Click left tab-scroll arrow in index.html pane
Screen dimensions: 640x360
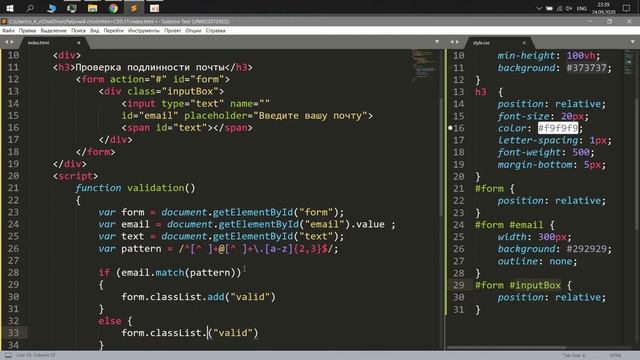pyautogui.click(x=6, y=42)
